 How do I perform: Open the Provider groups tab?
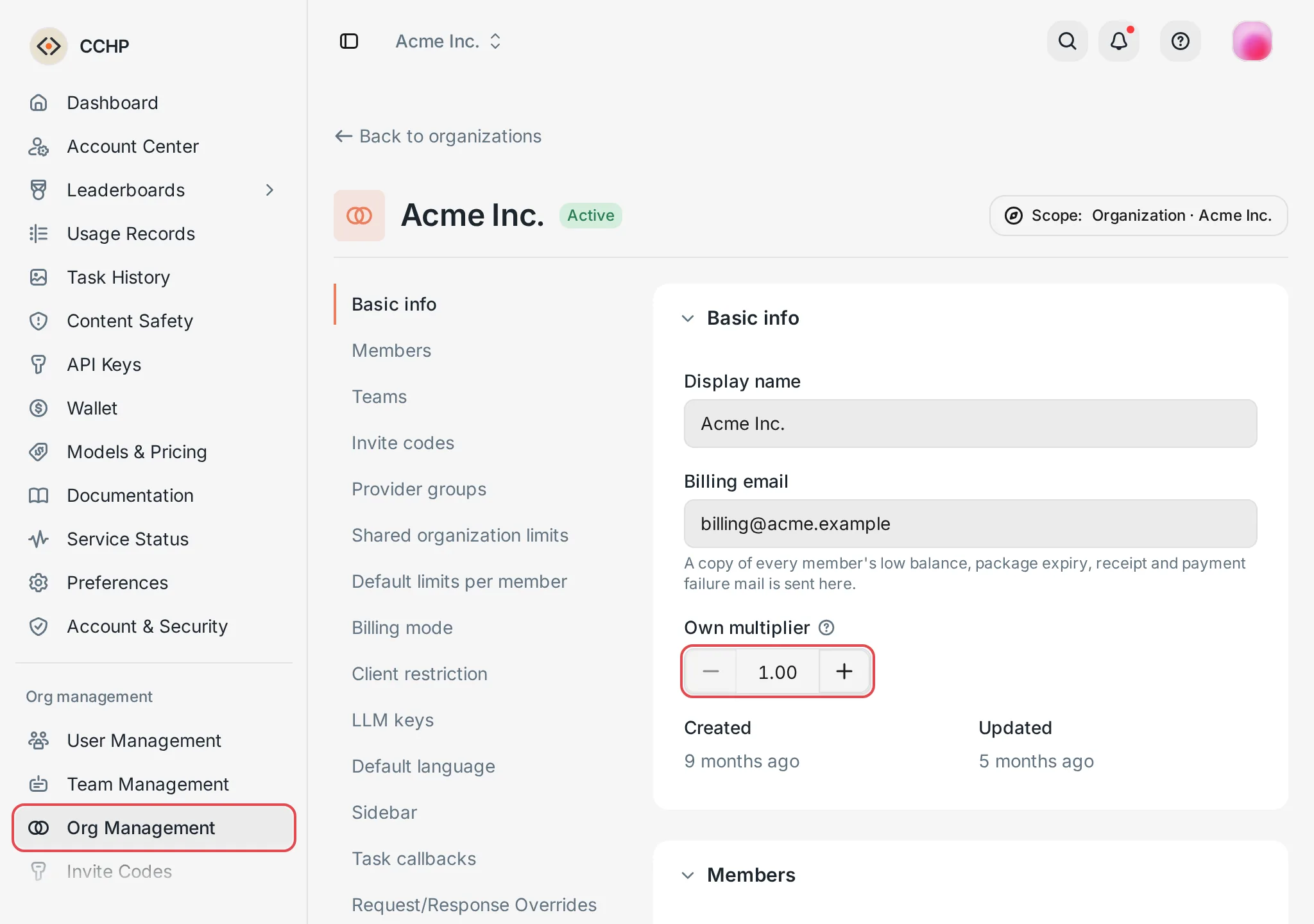pos(419,489)
